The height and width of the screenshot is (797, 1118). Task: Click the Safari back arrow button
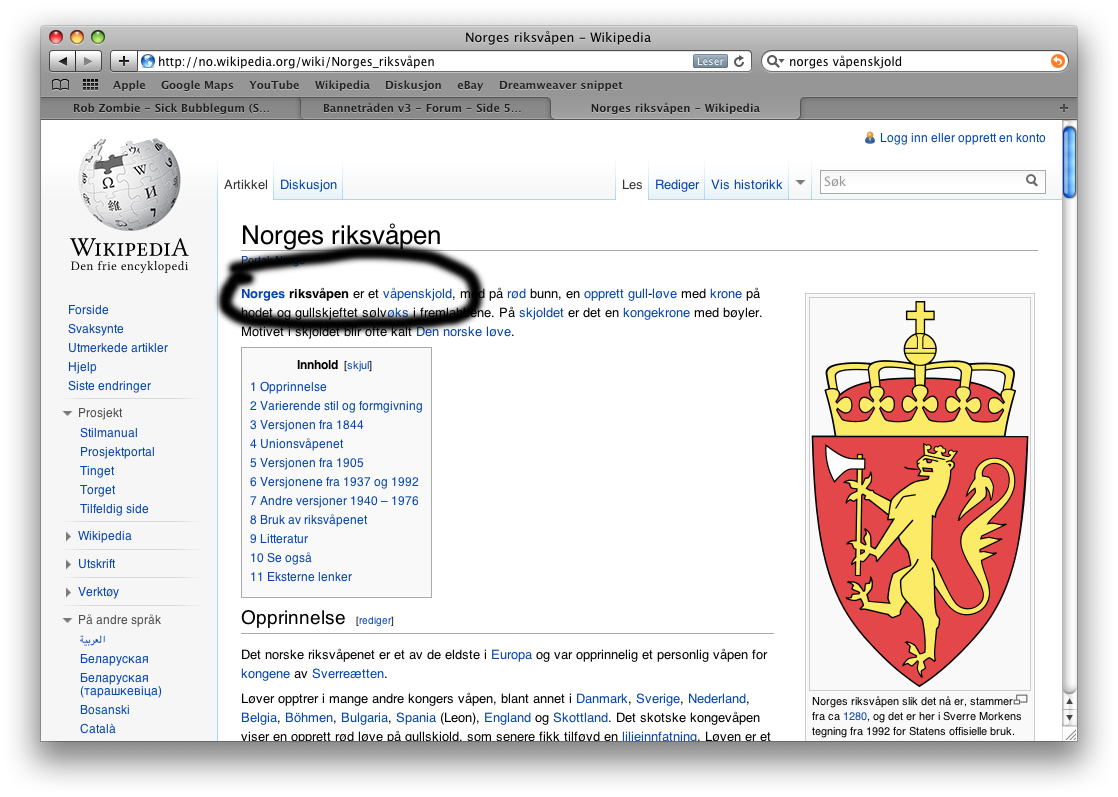coord(63,61)
